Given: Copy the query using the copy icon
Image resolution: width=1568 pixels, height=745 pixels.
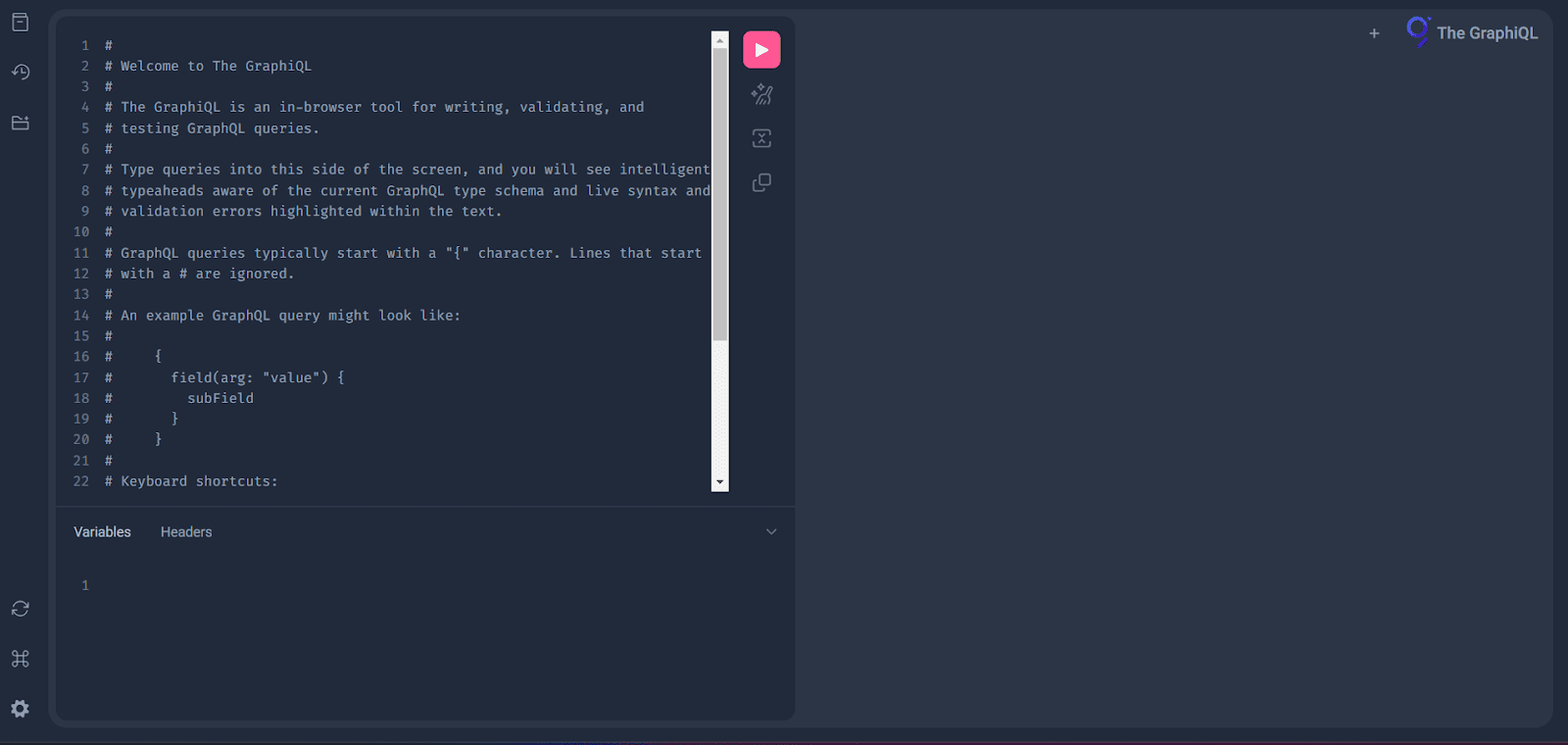Looking at the screenshot, I should pos(761,182).
